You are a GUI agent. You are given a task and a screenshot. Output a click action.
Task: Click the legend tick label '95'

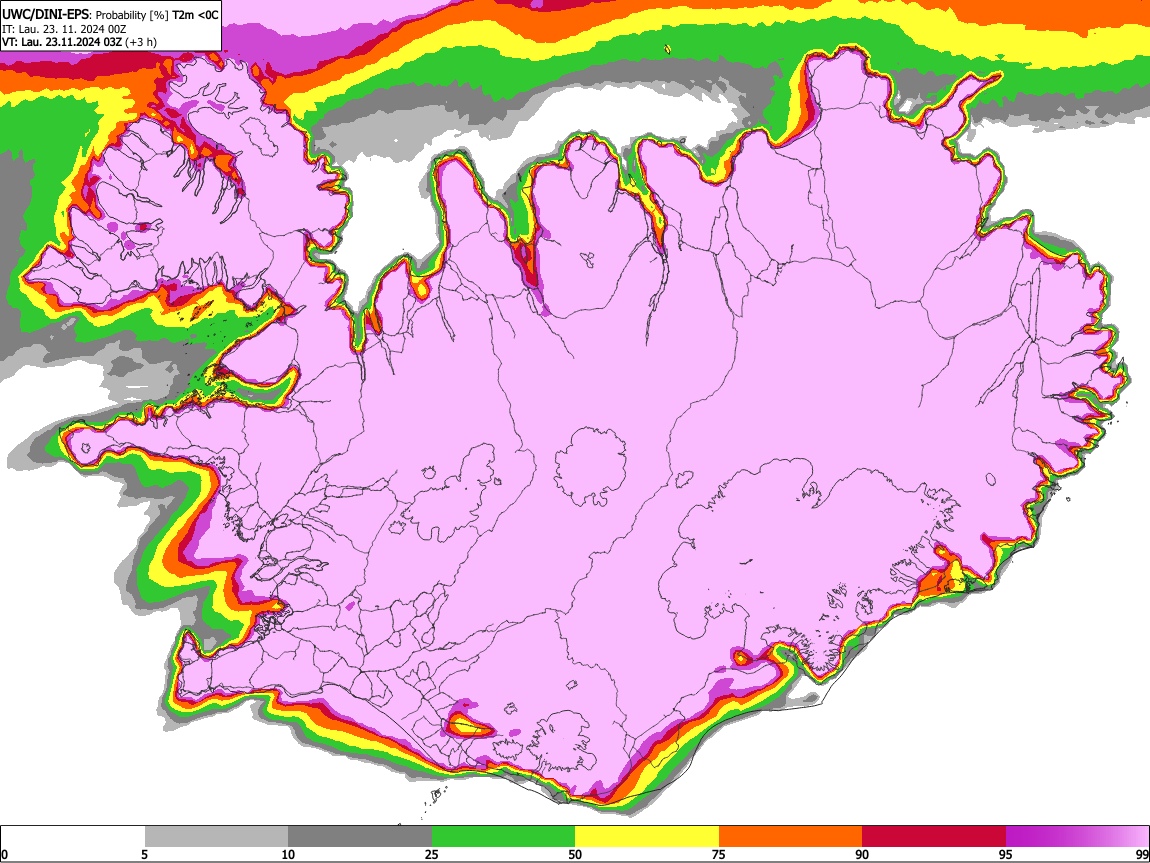click(x=1006, y=854)
